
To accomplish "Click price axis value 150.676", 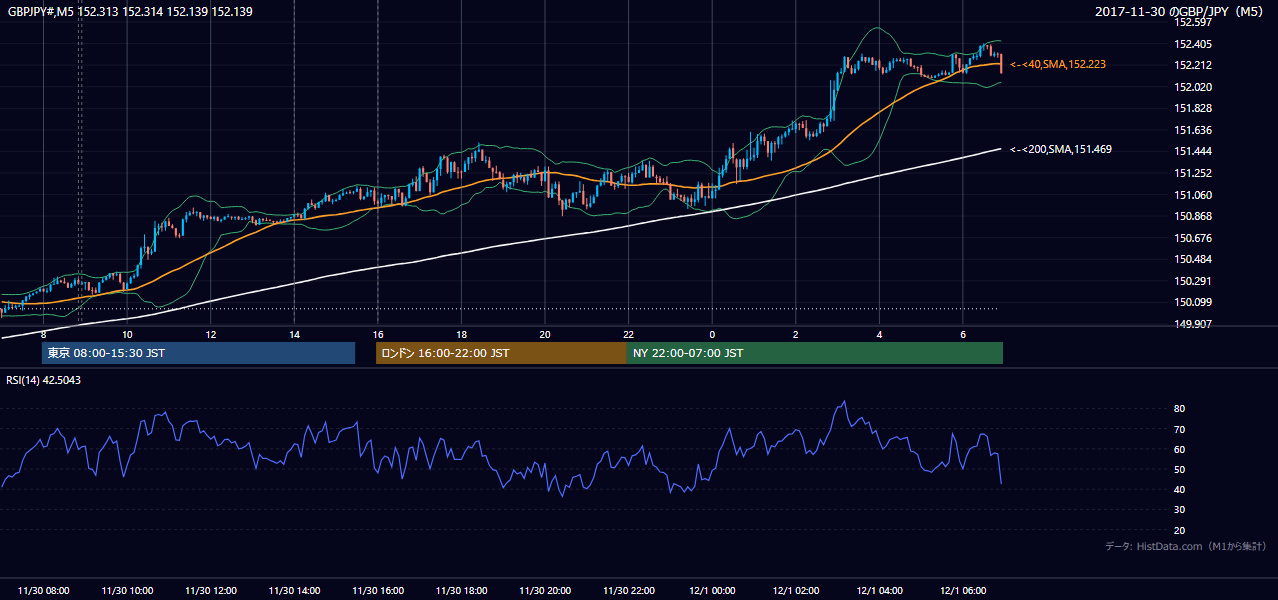I will coord(1193,238).
